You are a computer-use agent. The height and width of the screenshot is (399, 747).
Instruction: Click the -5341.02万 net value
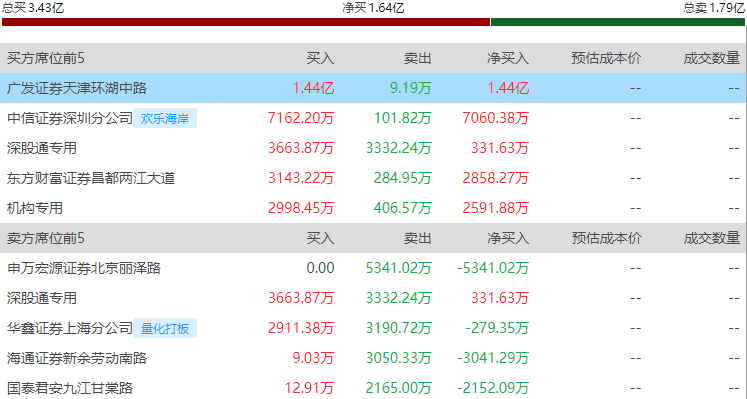493,268
